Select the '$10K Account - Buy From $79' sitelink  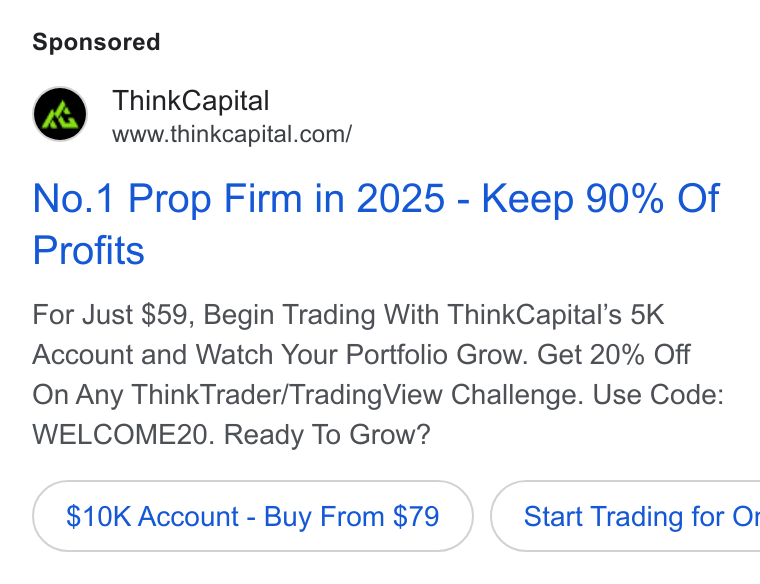click(253, 516)
